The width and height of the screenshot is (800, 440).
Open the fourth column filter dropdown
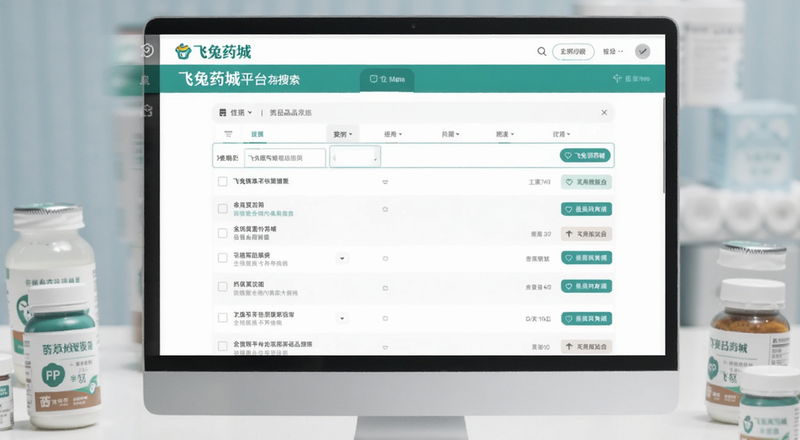(505, 134)
